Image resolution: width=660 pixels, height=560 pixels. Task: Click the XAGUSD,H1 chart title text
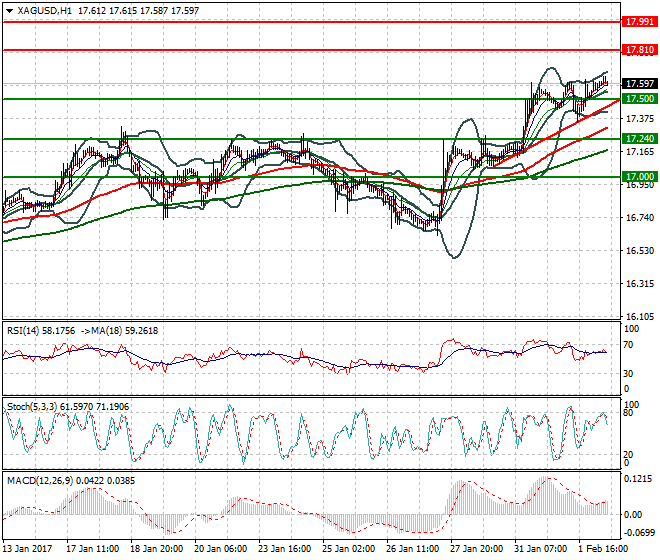[45, 11]
